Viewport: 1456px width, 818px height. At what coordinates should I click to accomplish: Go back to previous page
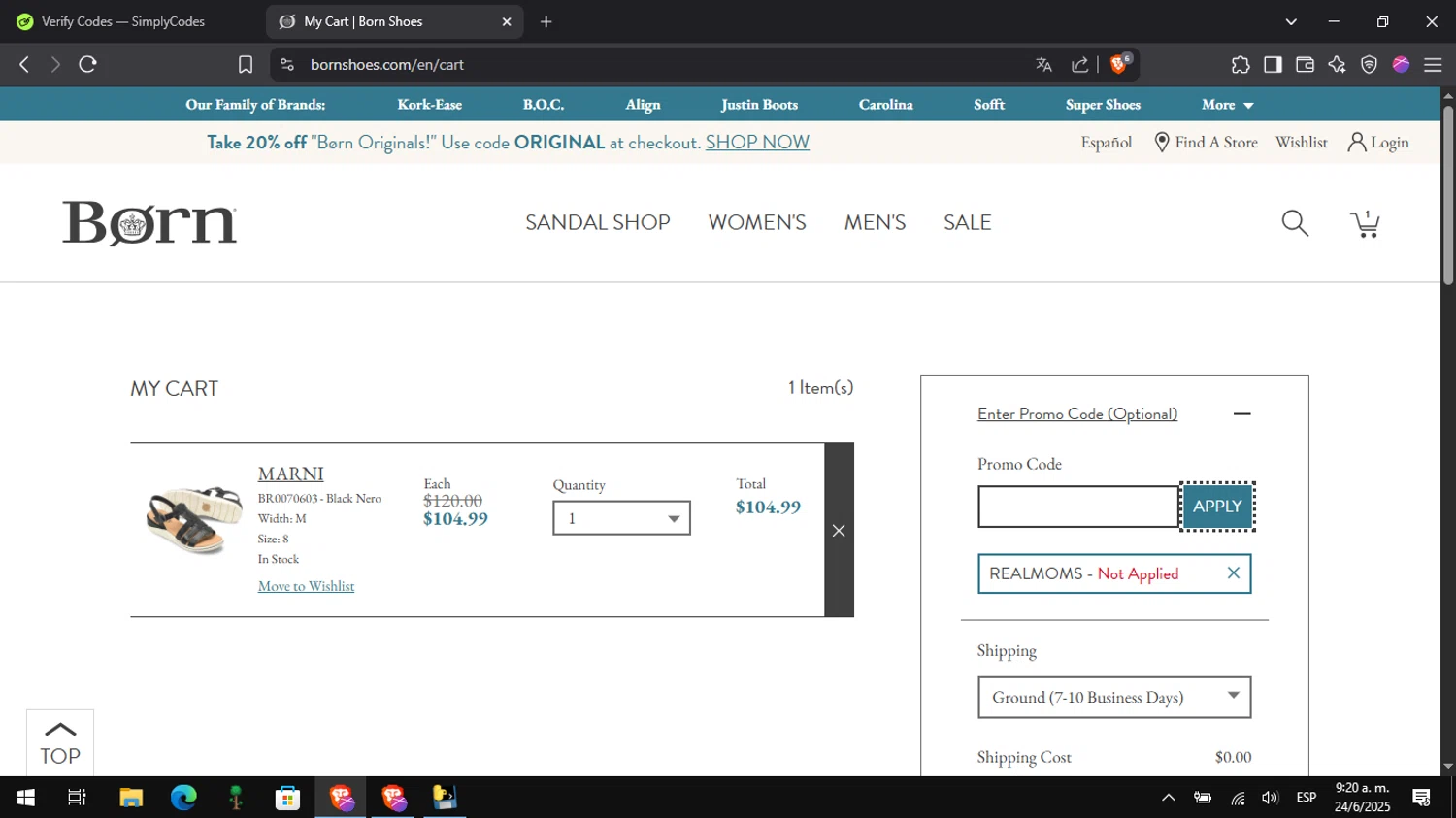(24, 64)
